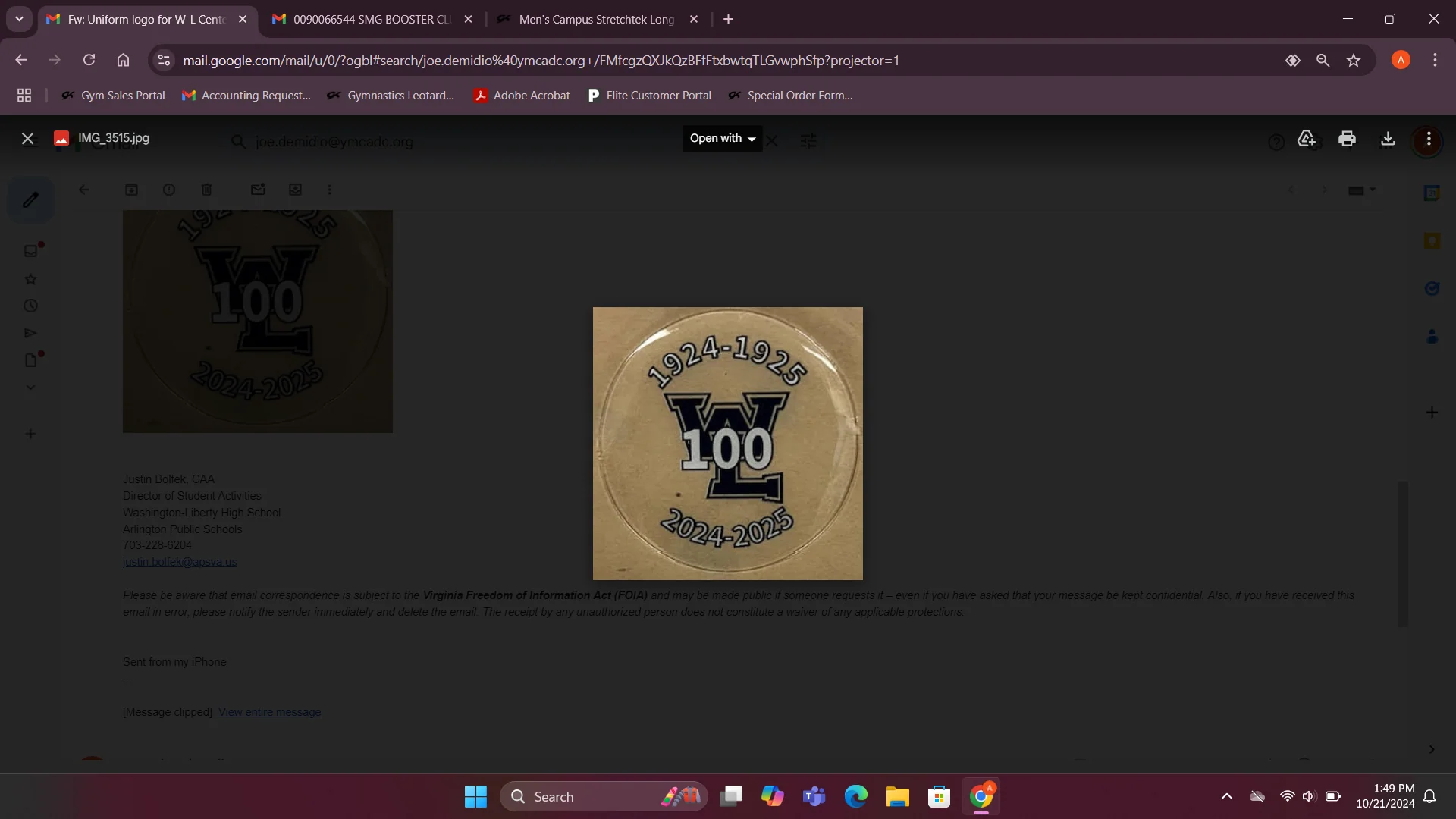The image size is (1456, 819).
Task: View site information icon
Action: pos(164,61)
